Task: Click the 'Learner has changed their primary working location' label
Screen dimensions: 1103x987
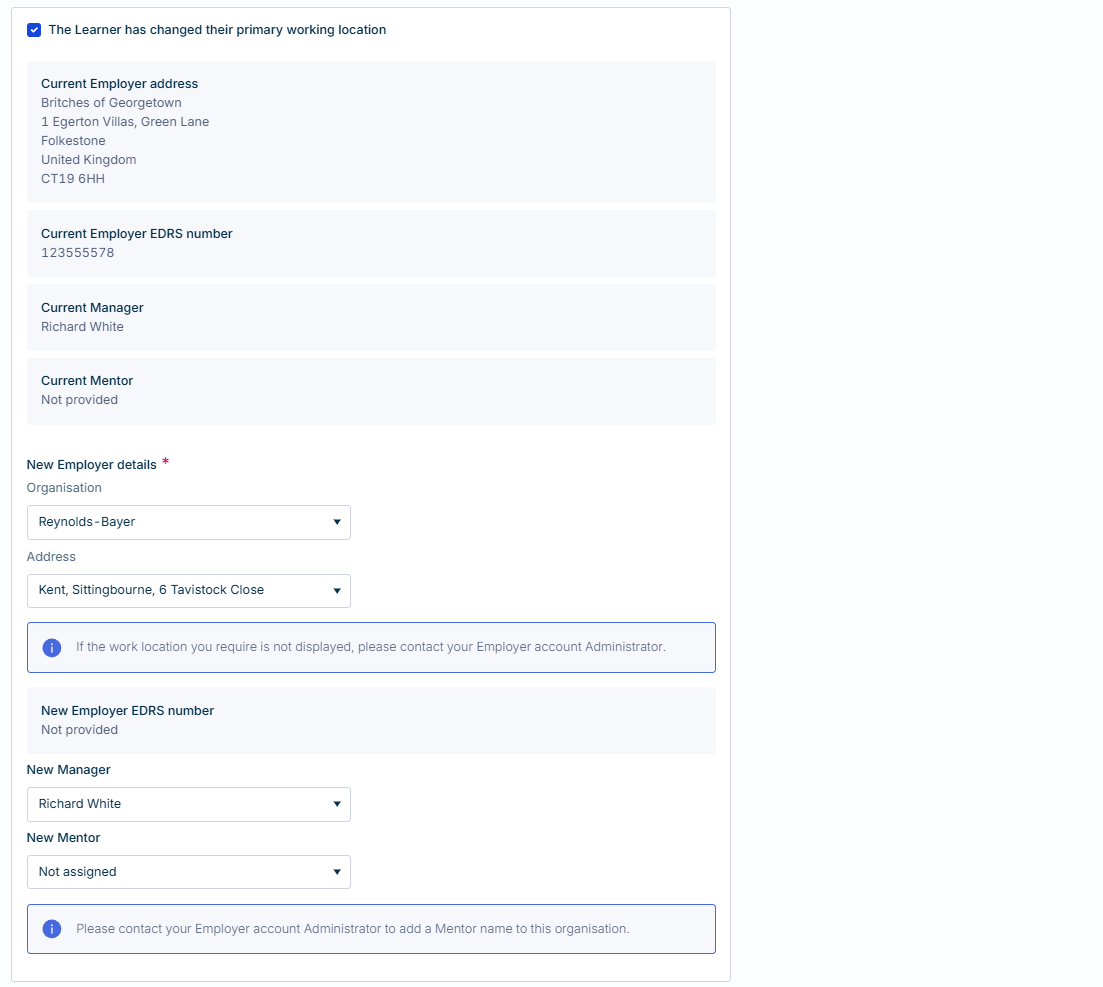Action: click(x=217, y=30)
